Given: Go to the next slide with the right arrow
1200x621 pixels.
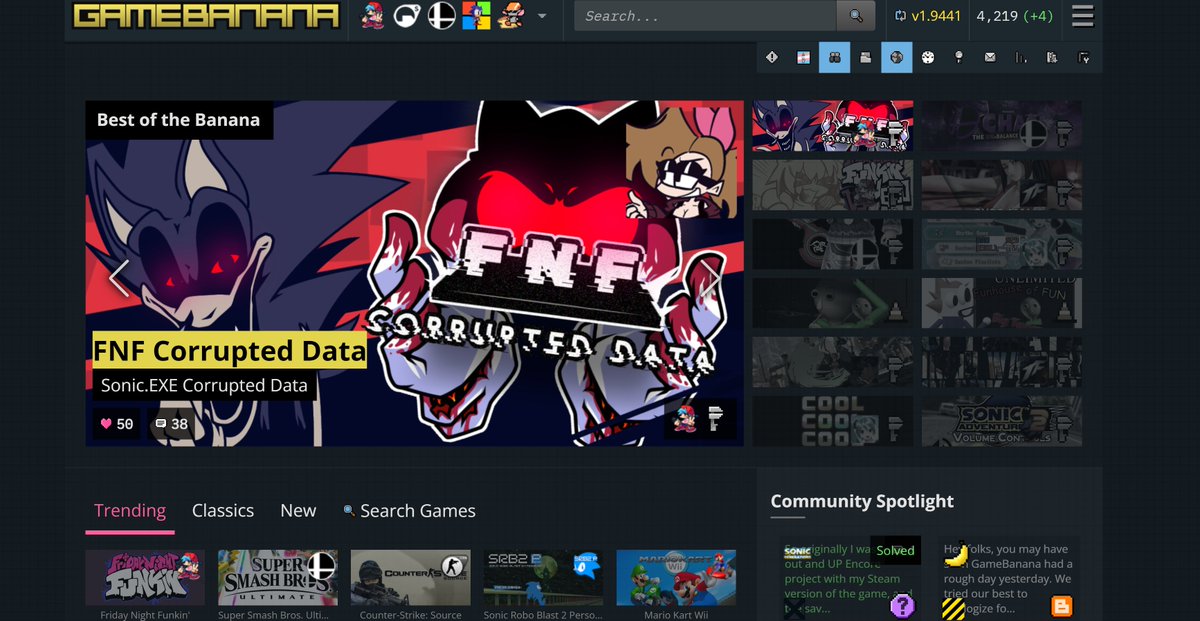Looking at the screenshot, I should 711,278.
